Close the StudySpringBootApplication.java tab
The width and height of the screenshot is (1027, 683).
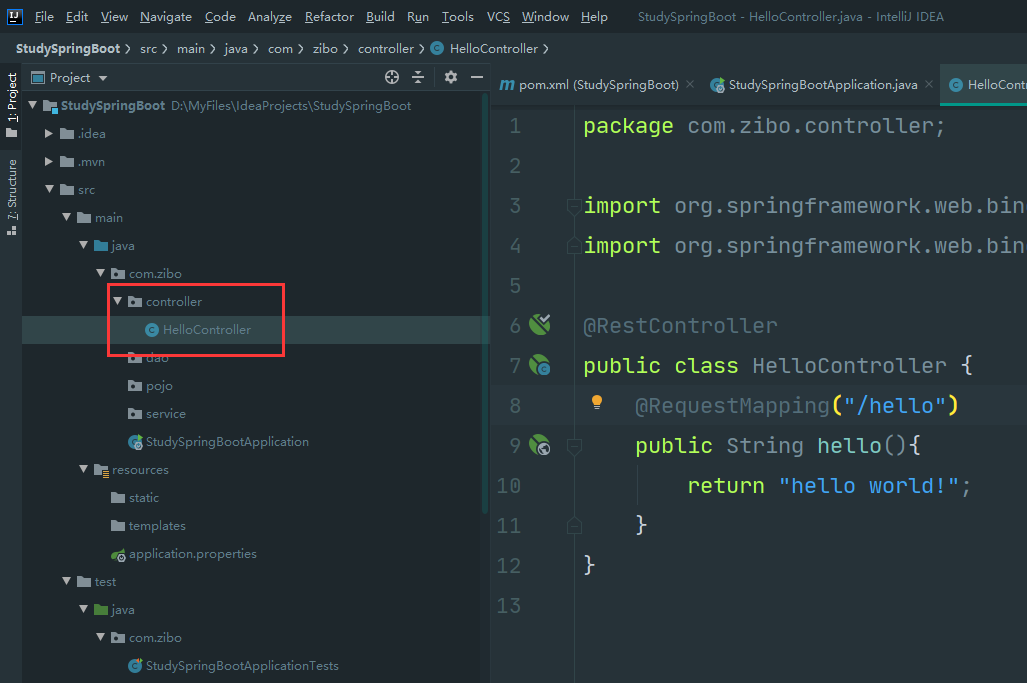tap(929, 84)
